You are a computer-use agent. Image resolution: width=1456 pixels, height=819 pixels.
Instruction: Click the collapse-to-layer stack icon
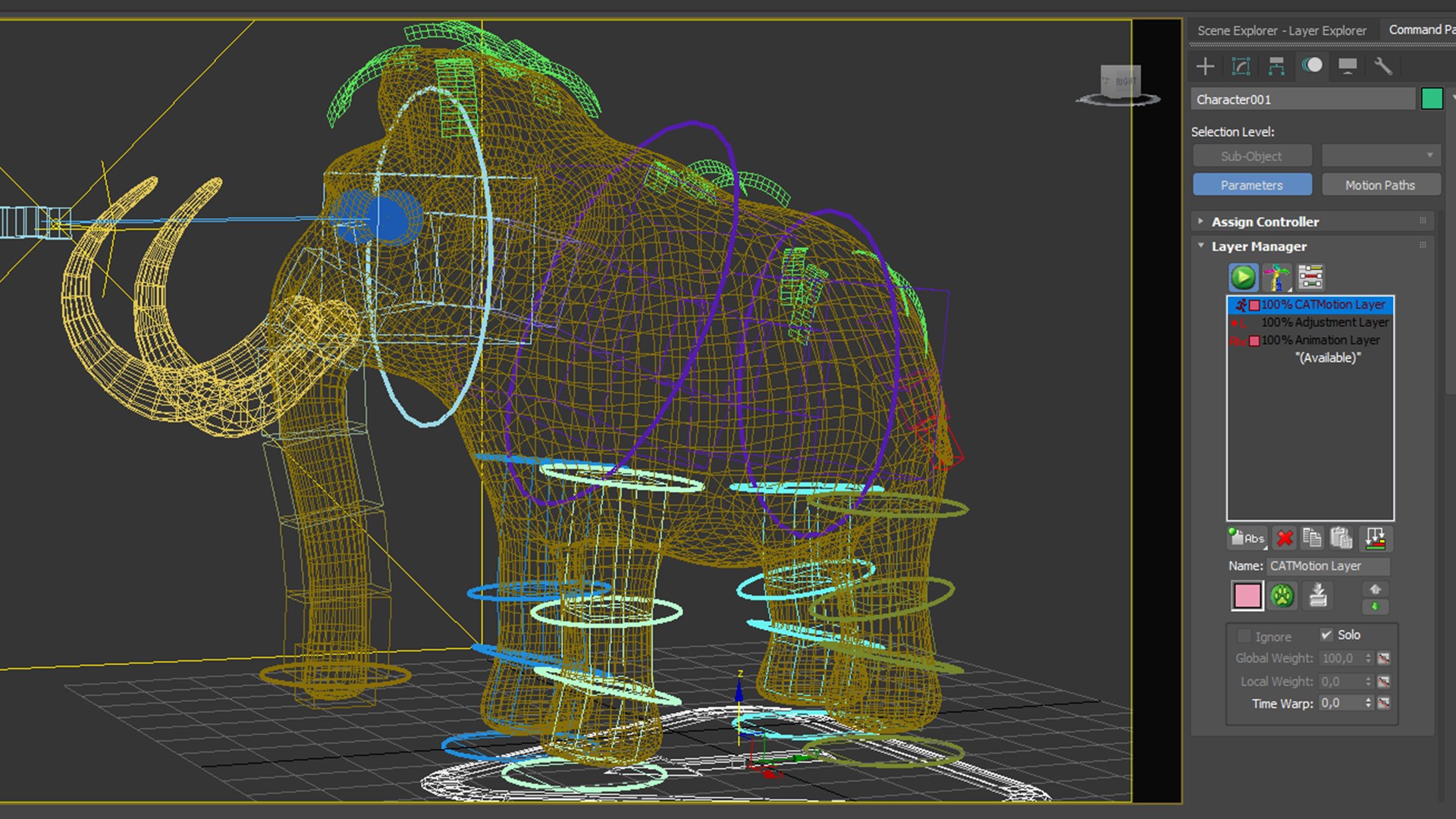(1318, 595)
